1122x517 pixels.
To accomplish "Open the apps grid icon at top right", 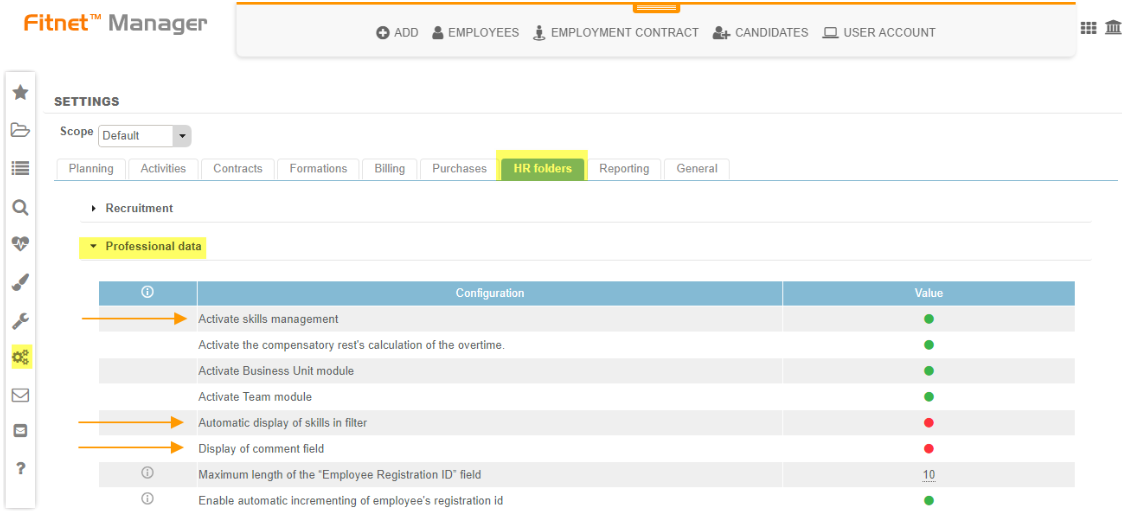I will tap(1088, 28).
